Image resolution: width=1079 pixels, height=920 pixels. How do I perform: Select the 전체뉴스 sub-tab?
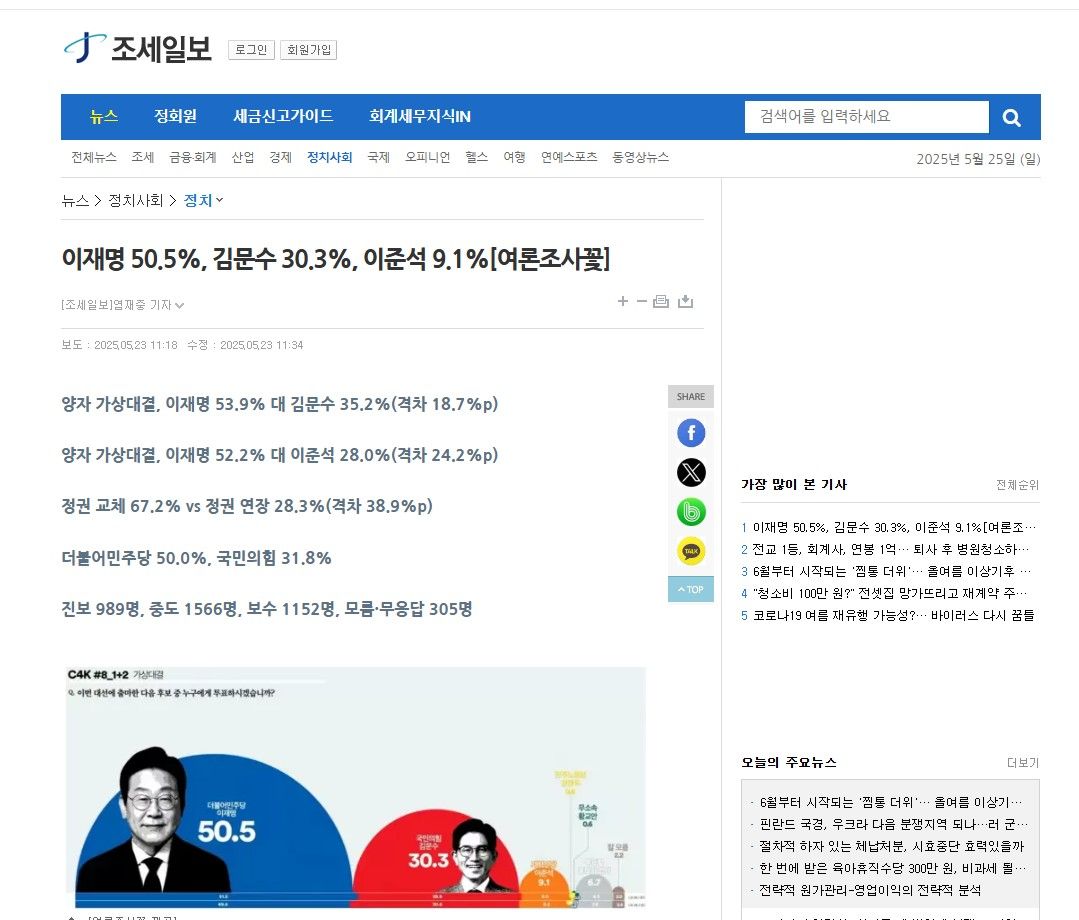coord(94,158)
